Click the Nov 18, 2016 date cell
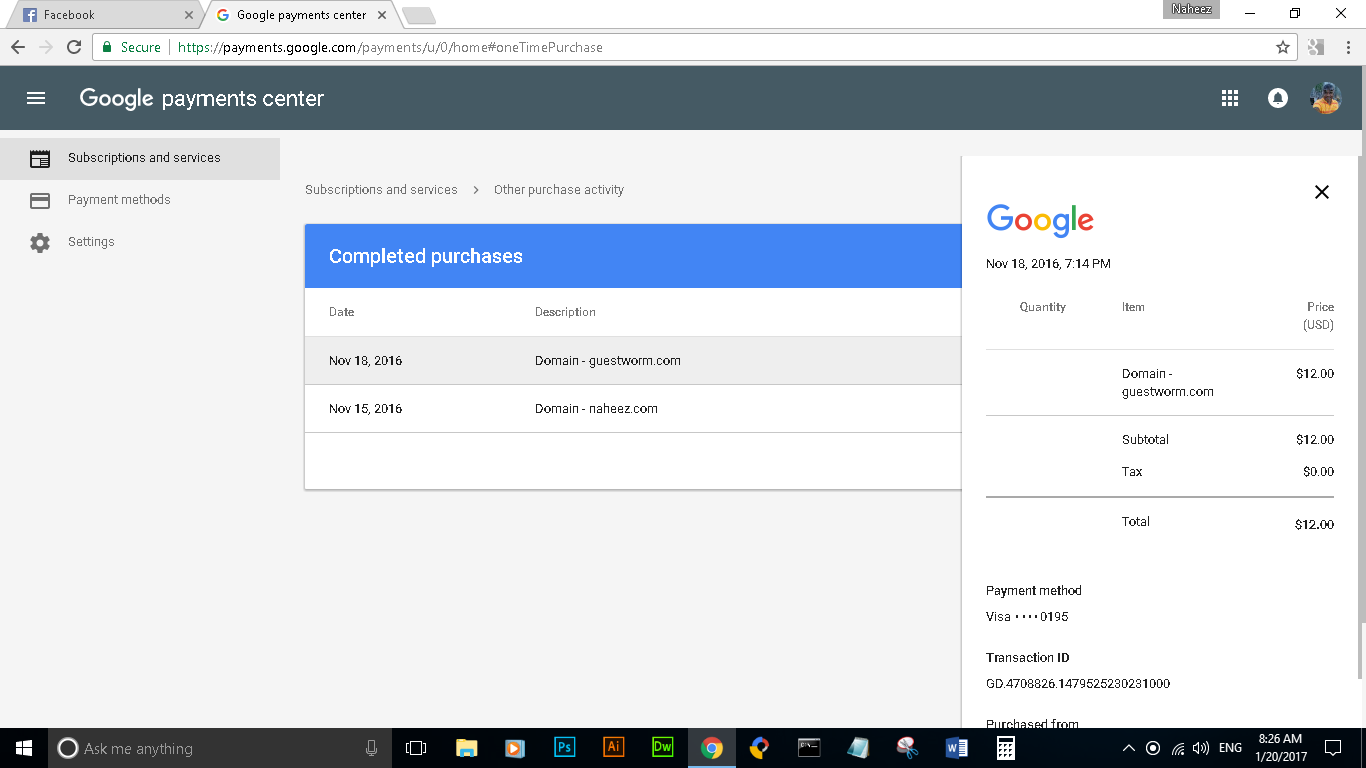Image resolution: width=1366 pixels, height=768 pixels. (366, 361)
